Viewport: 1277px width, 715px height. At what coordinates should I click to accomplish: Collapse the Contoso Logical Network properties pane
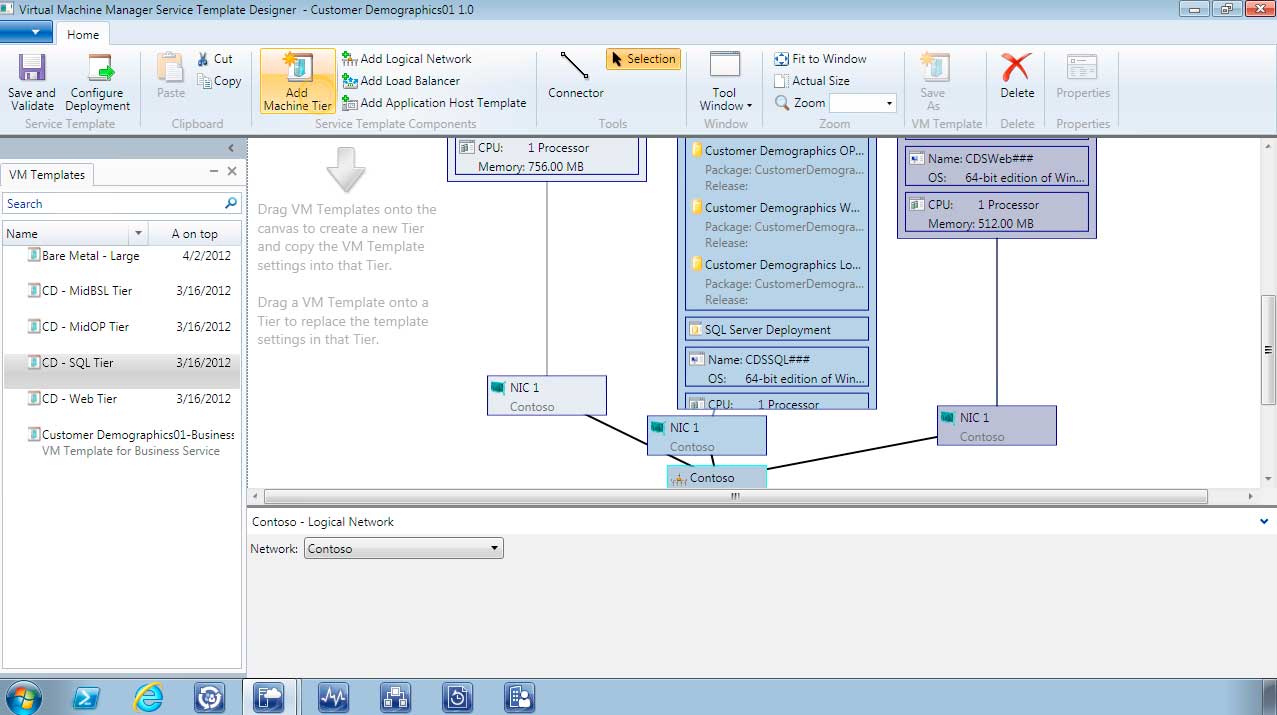[1266, 522]
